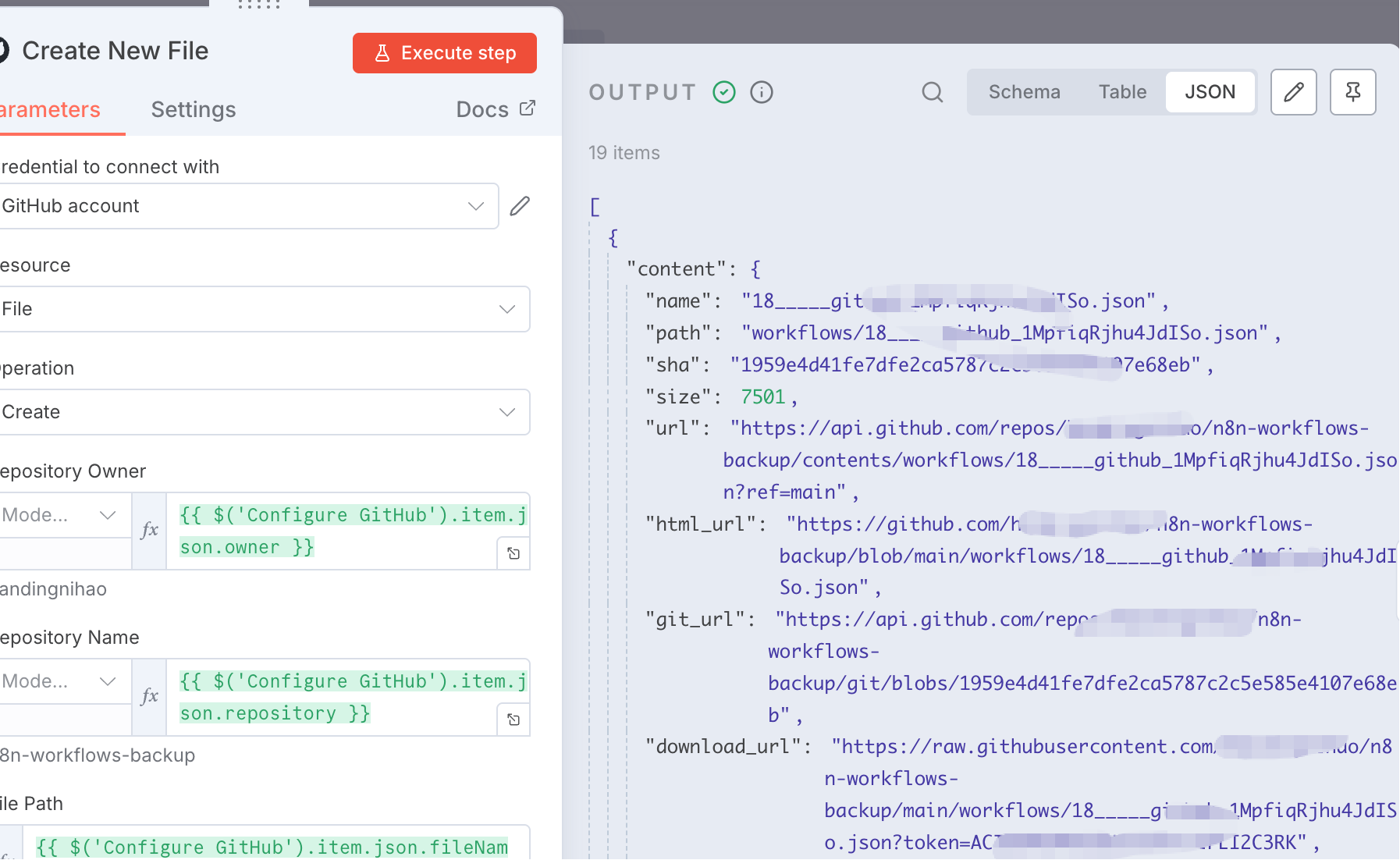Switch to the Settings tab
1400x860 pixels.
[194, 110]
